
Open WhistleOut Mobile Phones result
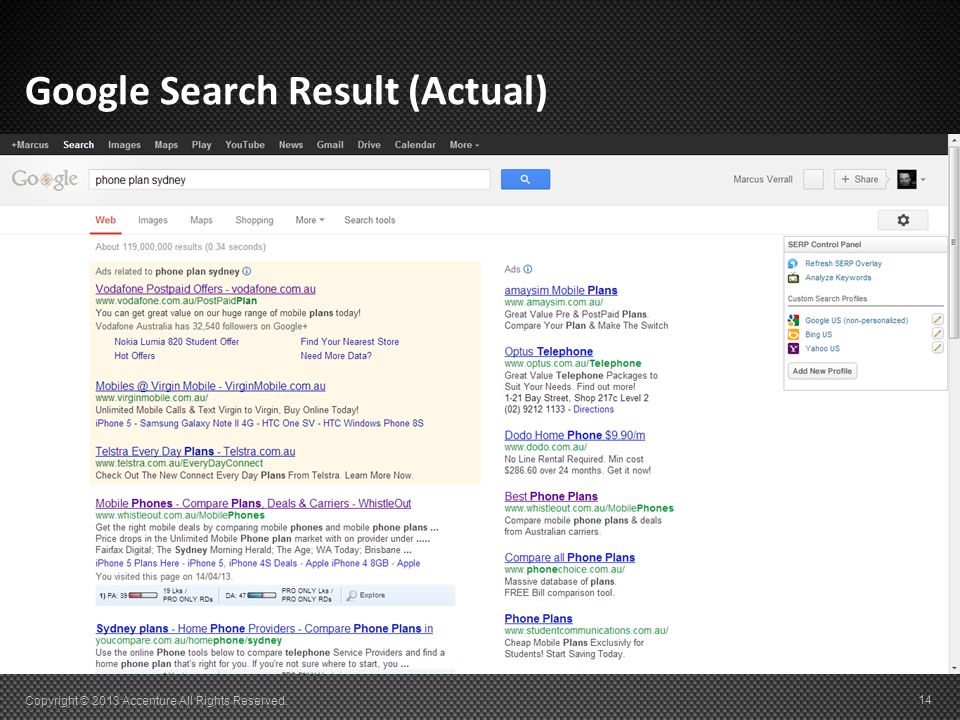[x=253, y=503]
